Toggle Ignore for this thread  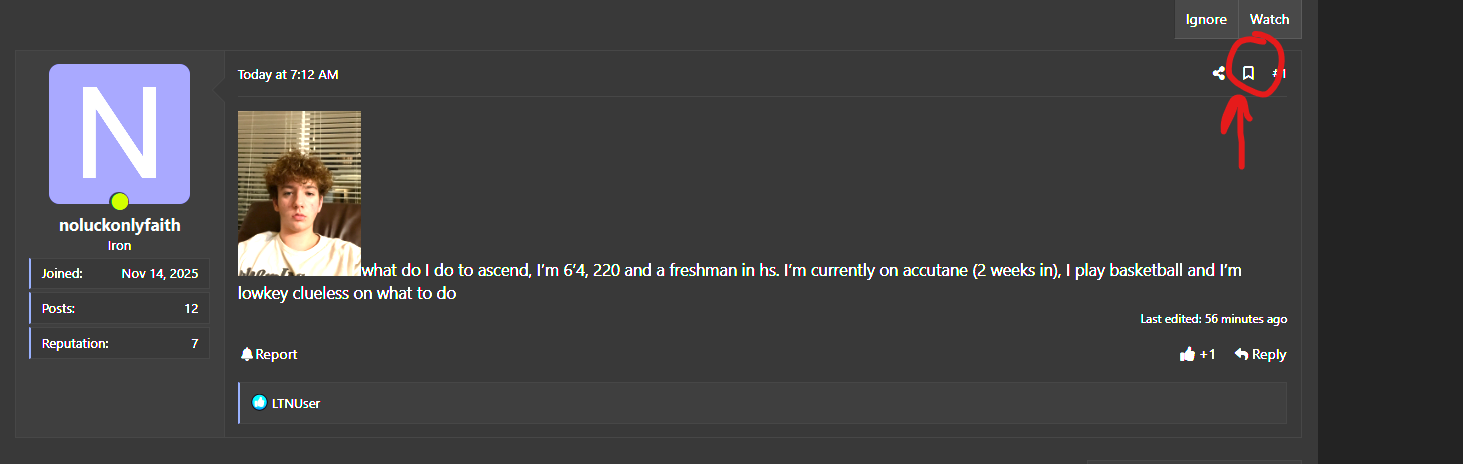point(1206,19)
